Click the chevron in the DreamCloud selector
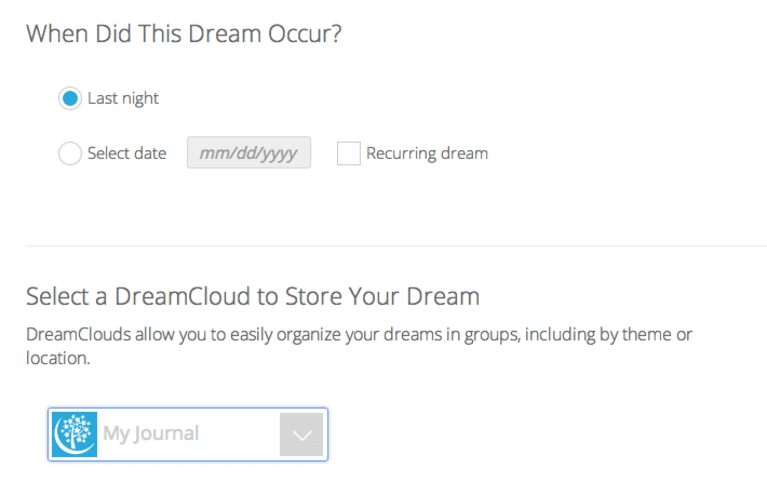Image resolution: width=767 pixels, height=495 pixels. coord(302,435)
